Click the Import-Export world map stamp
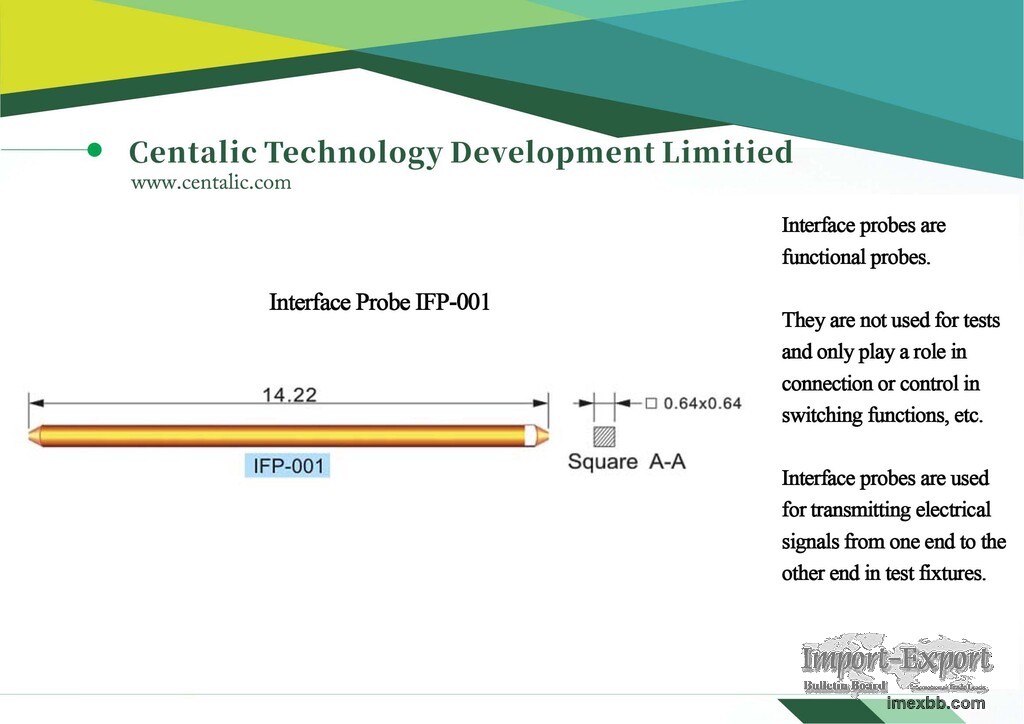The width and height of the screenshot is (1024, 724). 898,660
